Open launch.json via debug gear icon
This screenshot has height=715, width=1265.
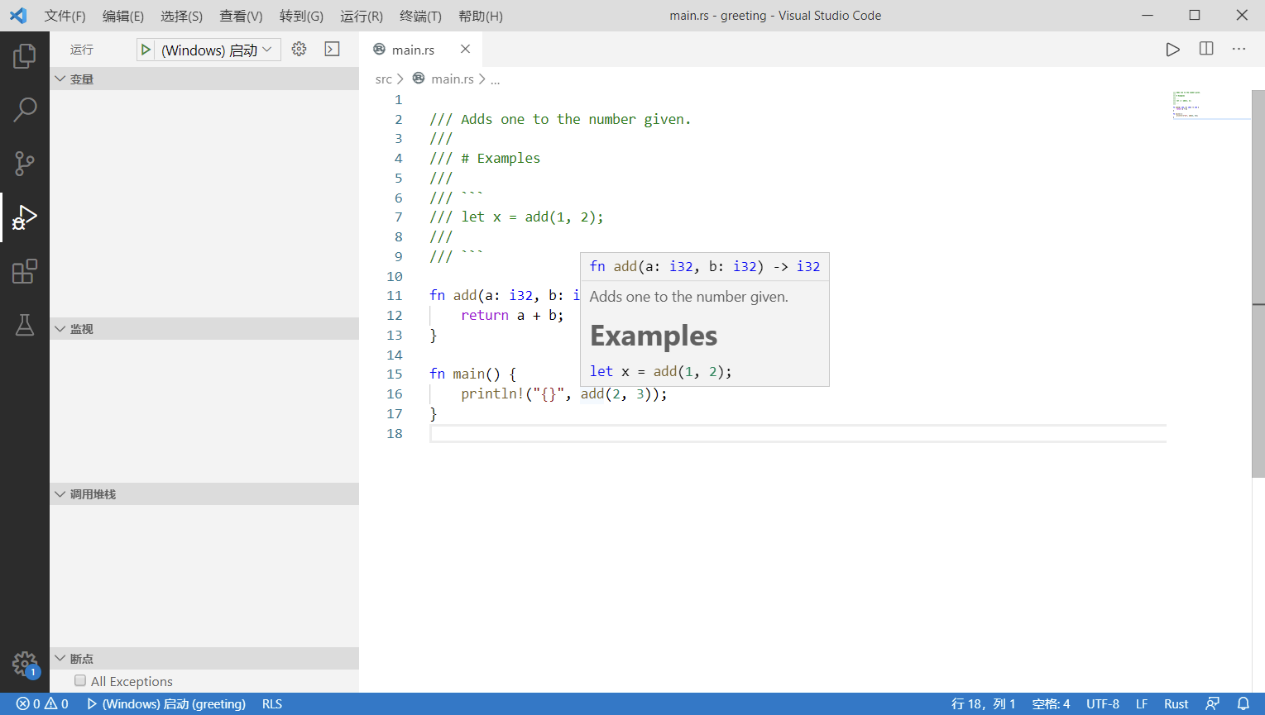click(x=298, y=49)
